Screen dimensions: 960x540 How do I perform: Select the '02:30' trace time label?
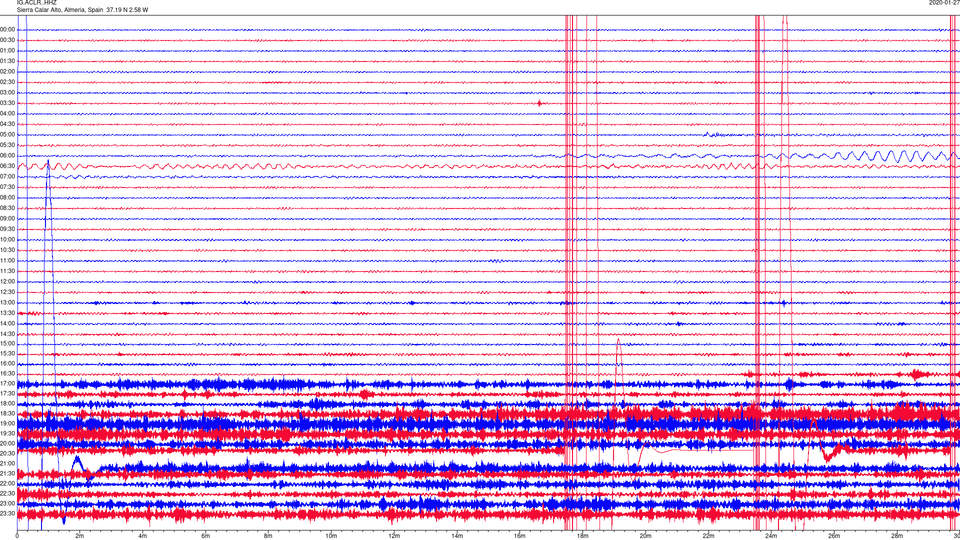pos(7,82)
